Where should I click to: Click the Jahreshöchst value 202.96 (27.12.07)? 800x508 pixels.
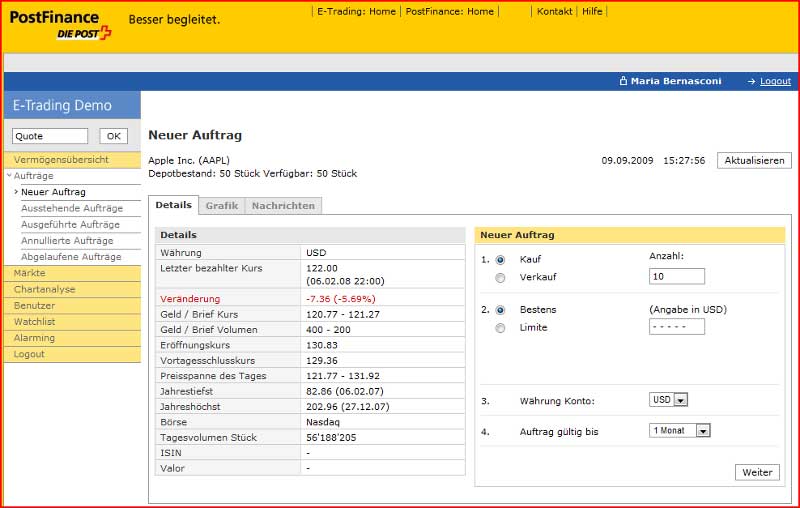coord(347,407)
